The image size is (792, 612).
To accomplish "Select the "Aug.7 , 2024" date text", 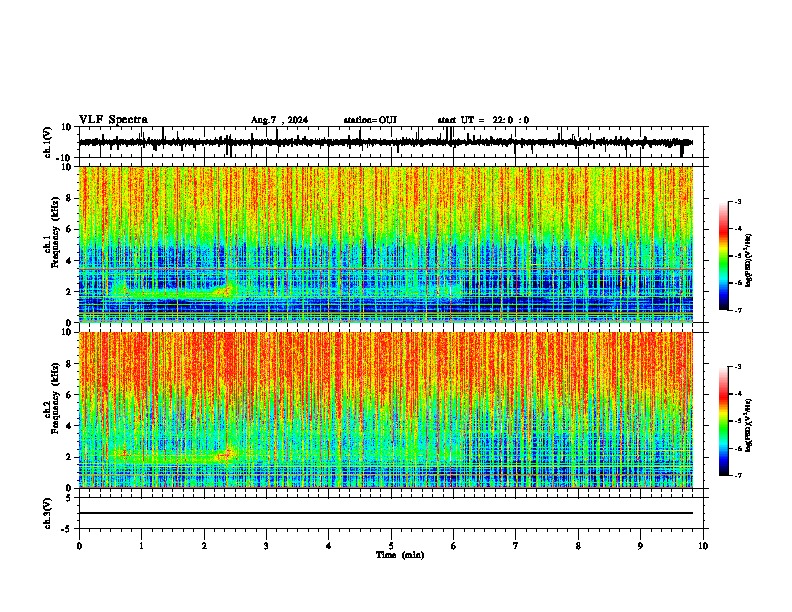I will pos(279,120).
